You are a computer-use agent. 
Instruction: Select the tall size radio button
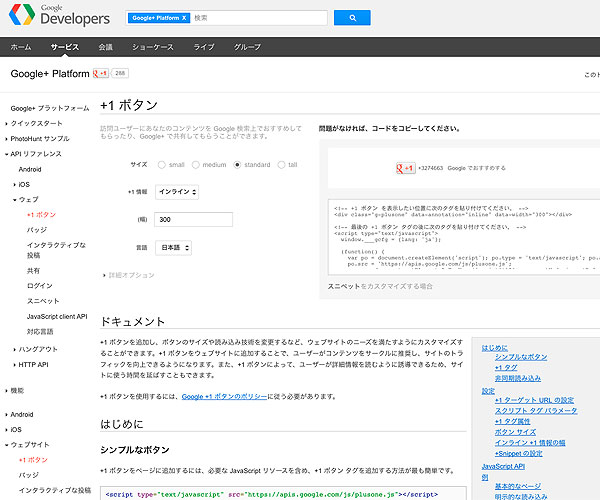coord(281,165)
